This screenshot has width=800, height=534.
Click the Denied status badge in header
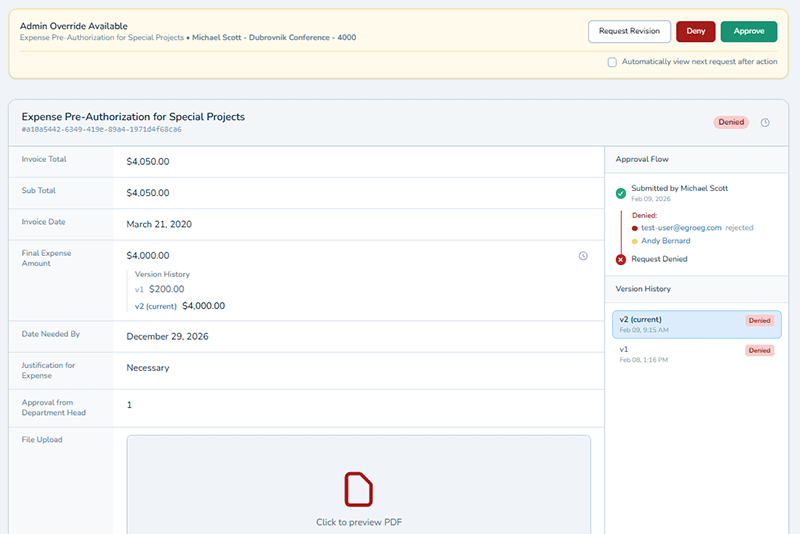tap(731, 122)
